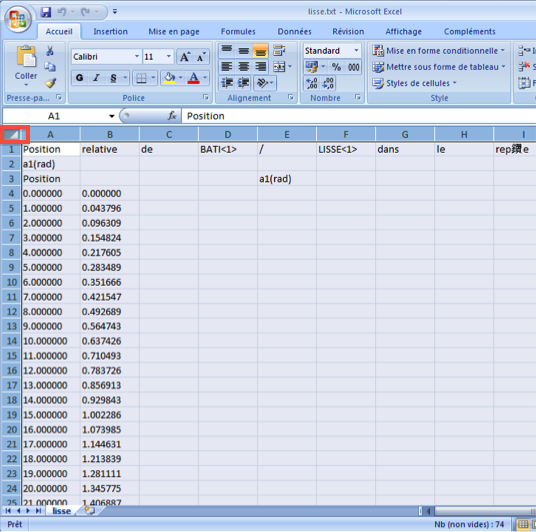Viewport: 536px width, 532px height.
Task: Open the Calibri font name dropdown
Action: point(137,56)
